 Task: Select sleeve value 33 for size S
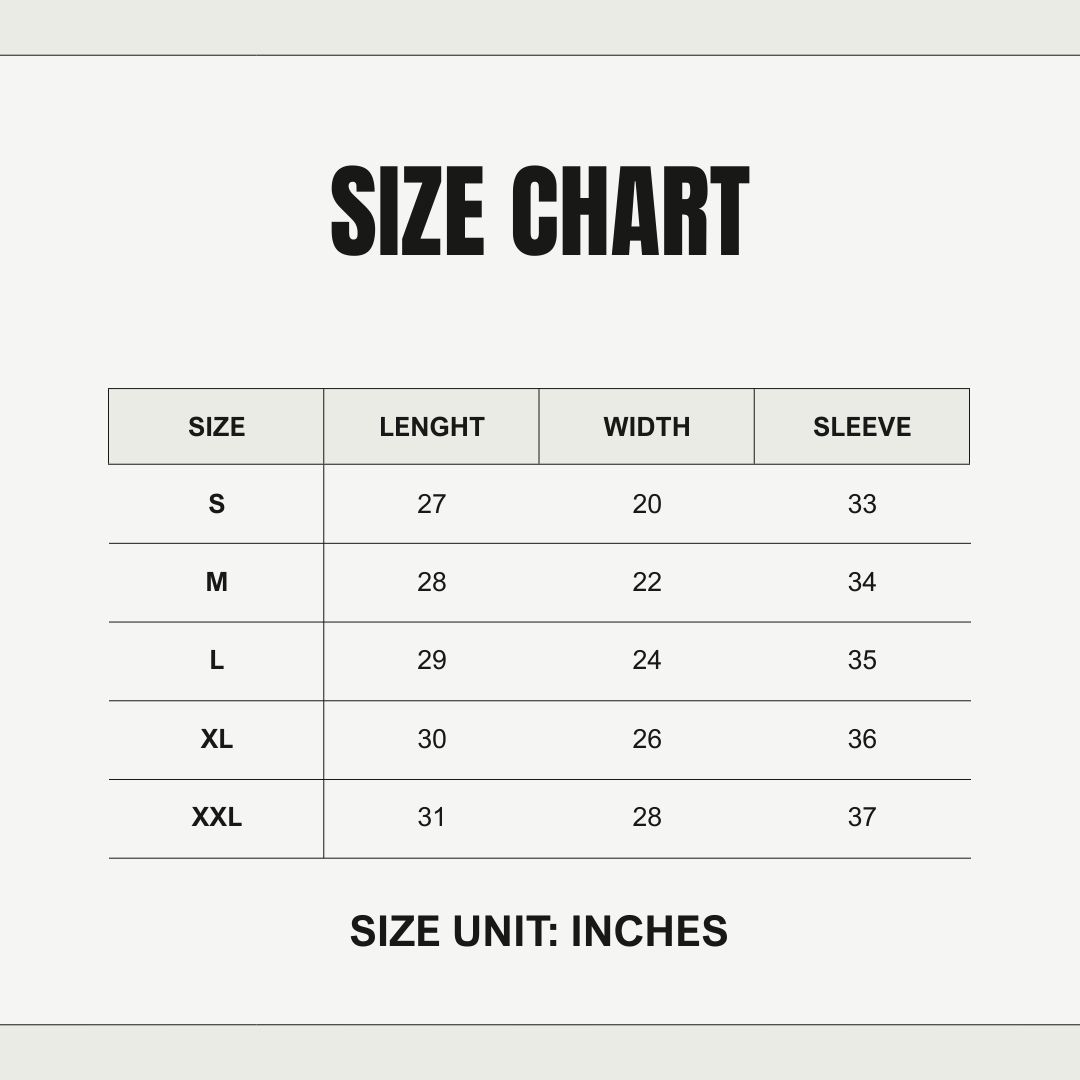tap(862, 504)
